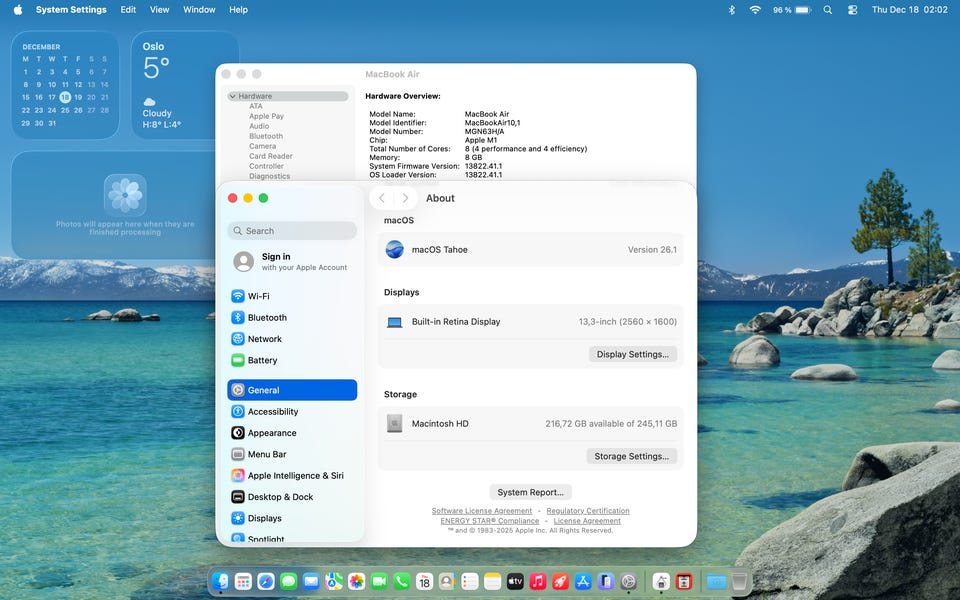Navigate back with the left chevron
The image size is (960, 600).
382,198
